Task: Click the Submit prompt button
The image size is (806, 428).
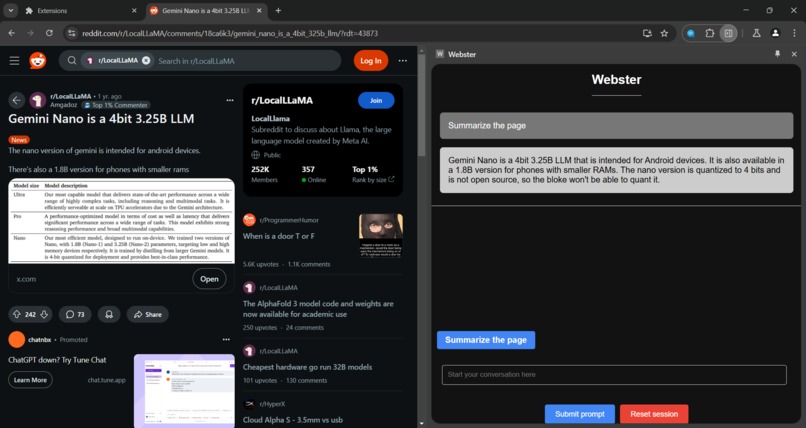Action: coord(580,414)
